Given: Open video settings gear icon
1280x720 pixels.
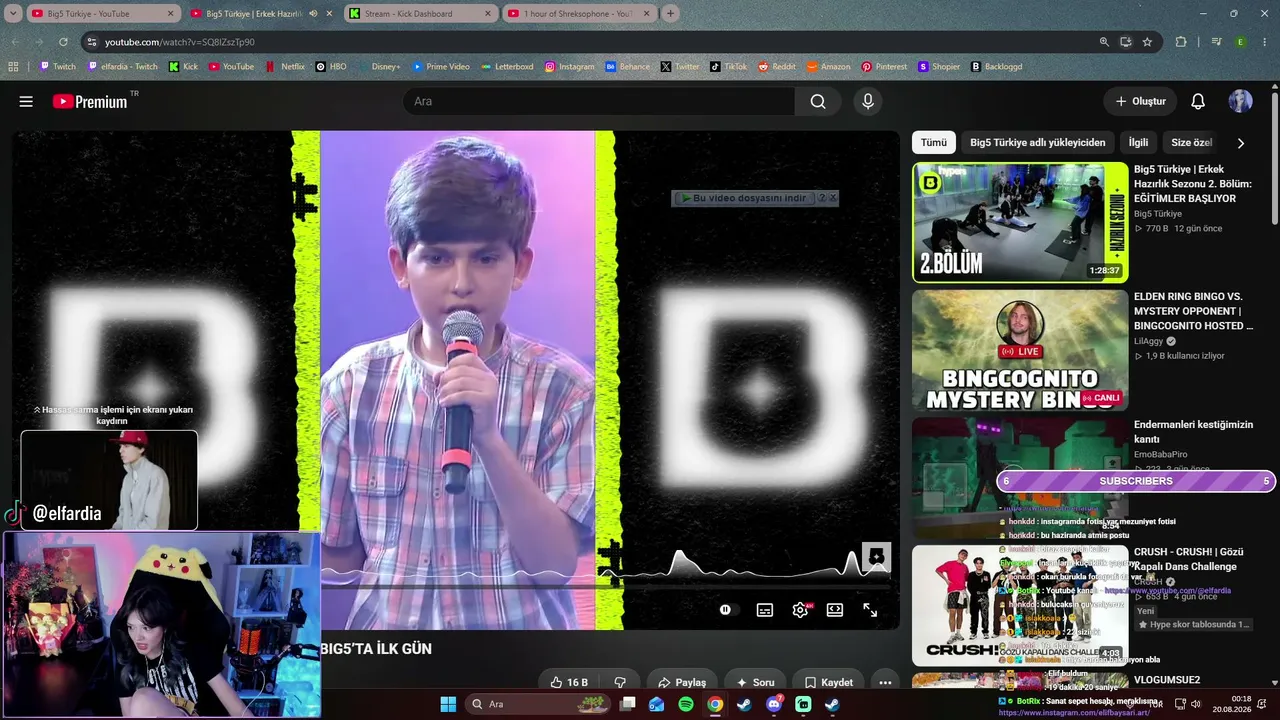Looking at the screenshot, I should point(800,610).
